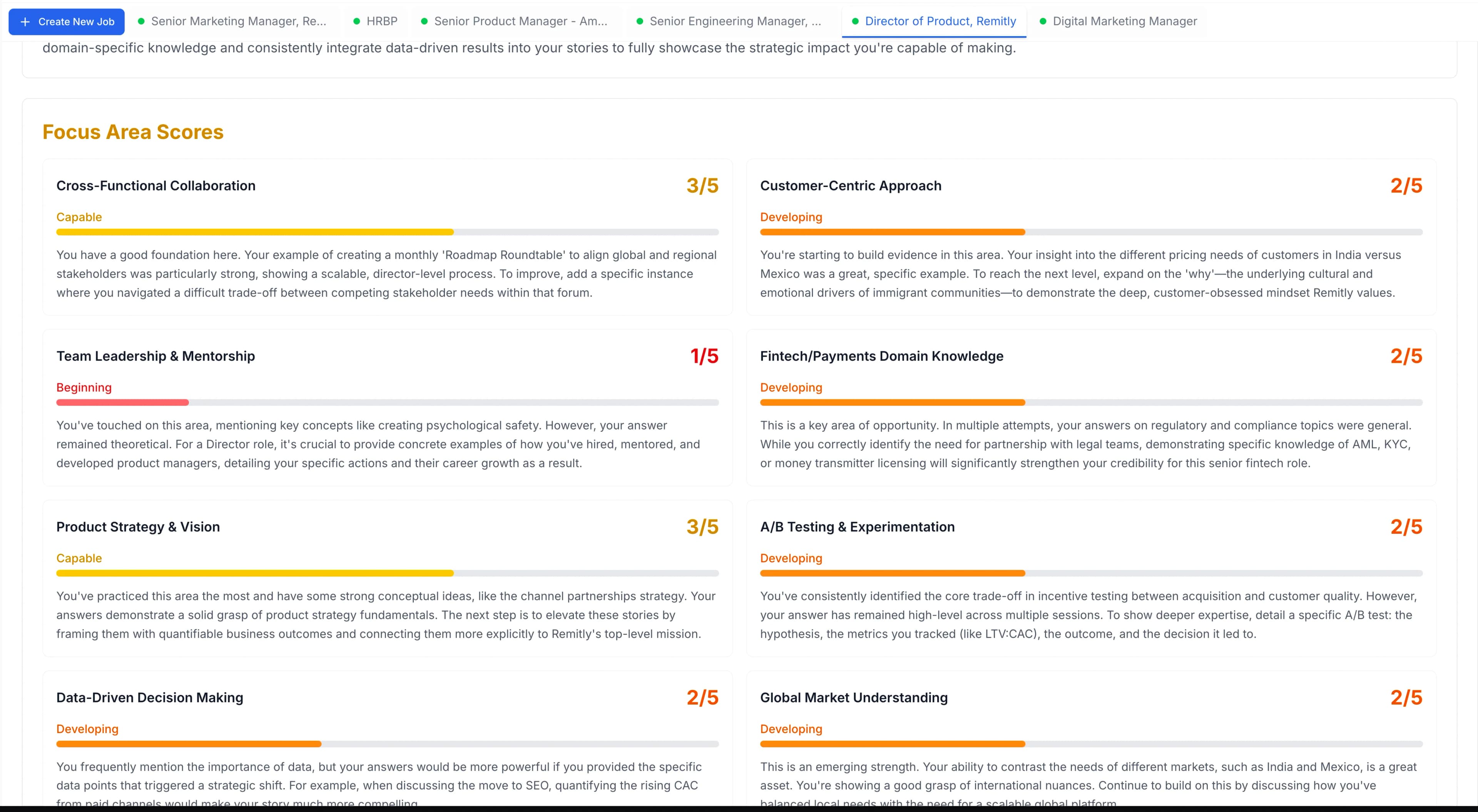
Task: Click the status dot on Senior Product Manager tab
Action: [x=424, y=21]
